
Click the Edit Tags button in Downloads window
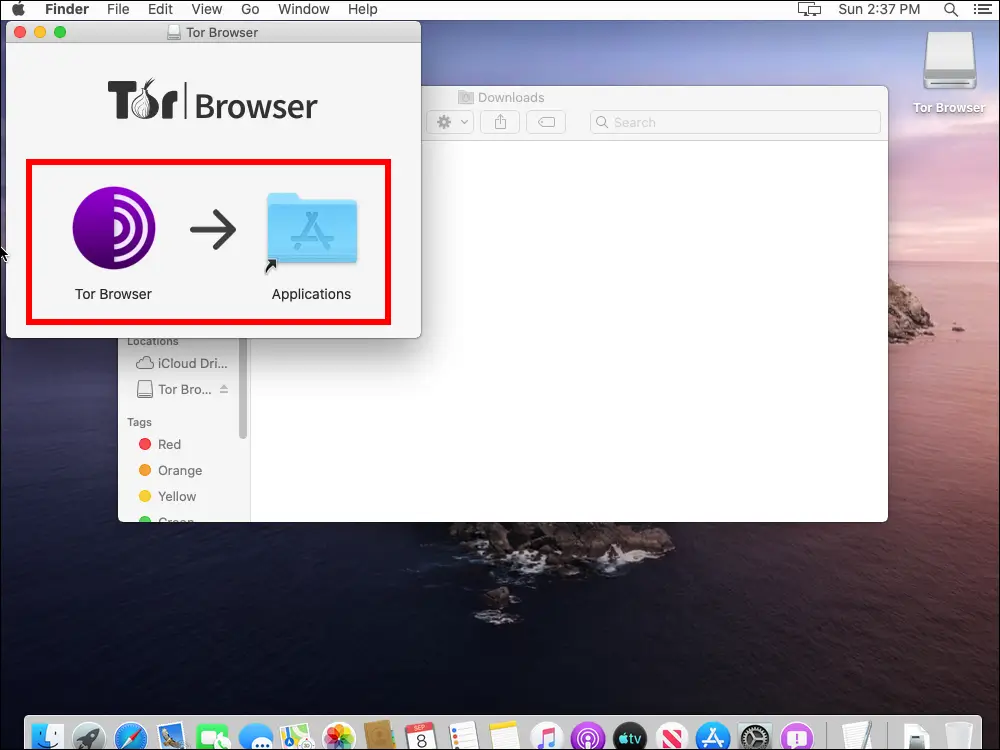point(547,122)
